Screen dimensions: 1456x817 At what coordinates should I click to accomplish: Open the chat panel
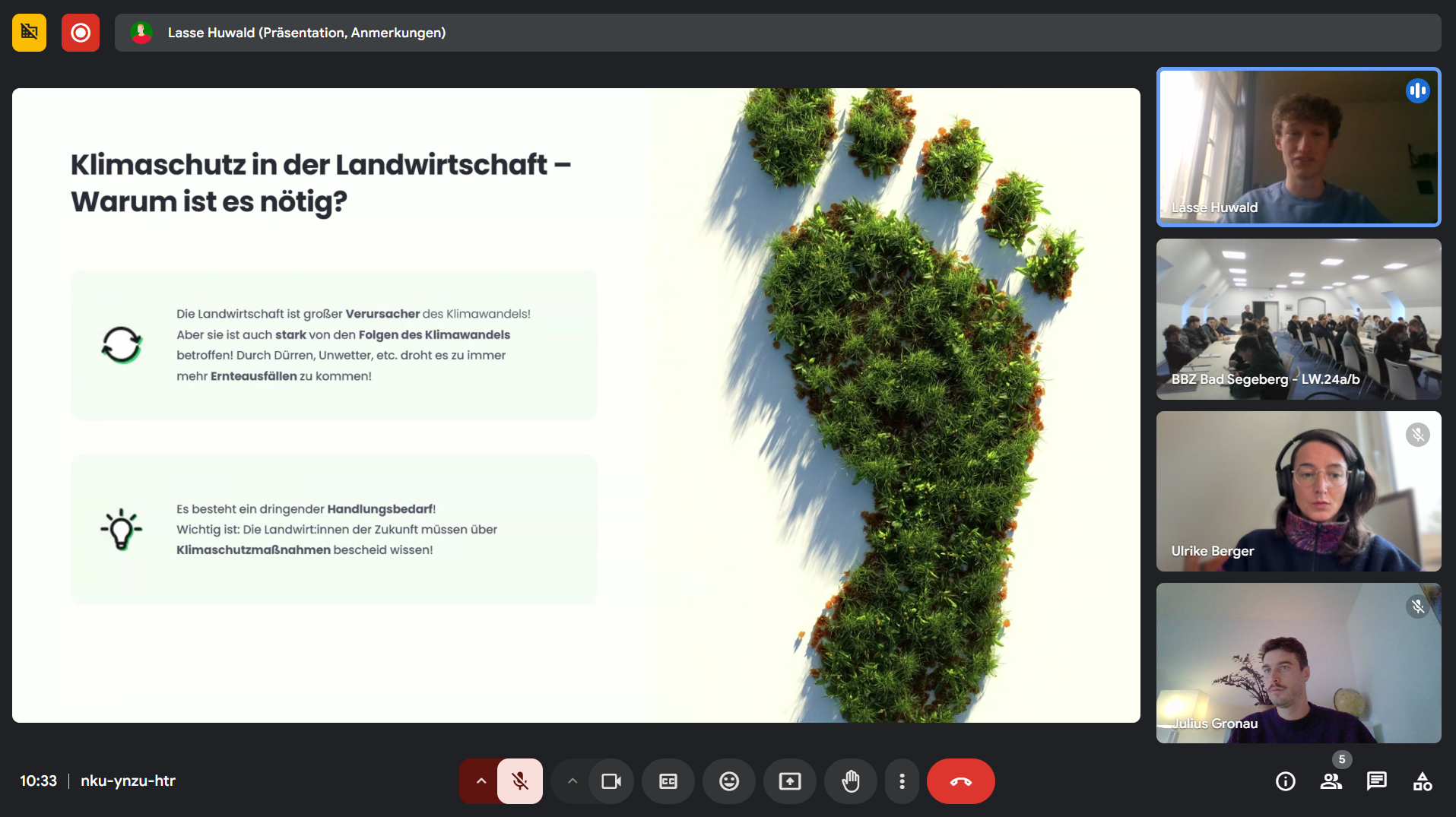click(x=1376, y=781)
